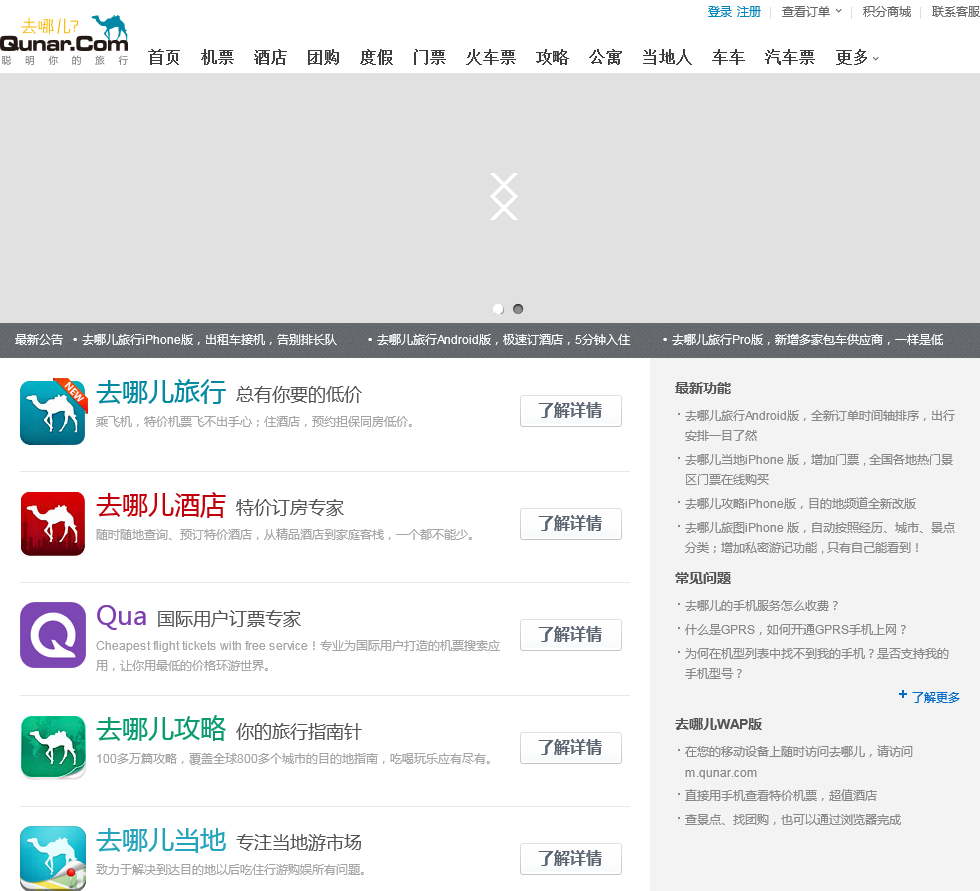
Task: Open the 团购 navigation item
Action: click(323, 57)
